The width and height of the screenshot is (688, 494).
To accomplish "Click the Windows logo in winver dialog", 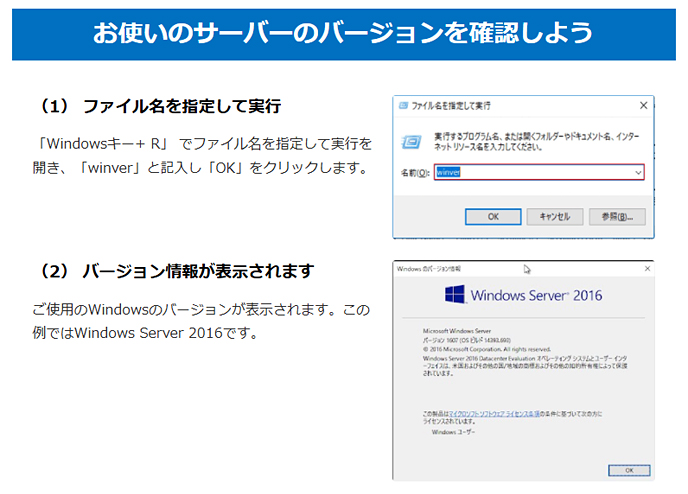I will (x=455, y=296).
